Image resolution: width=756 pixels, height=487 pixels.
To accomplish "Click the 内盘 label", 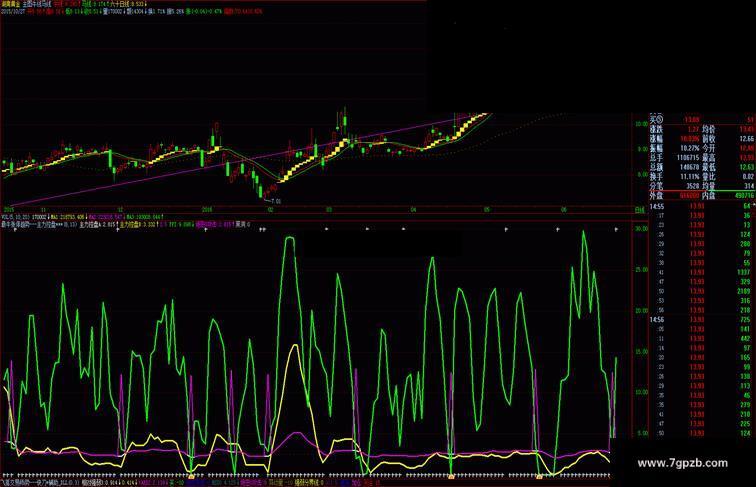I will click(709, 195).
